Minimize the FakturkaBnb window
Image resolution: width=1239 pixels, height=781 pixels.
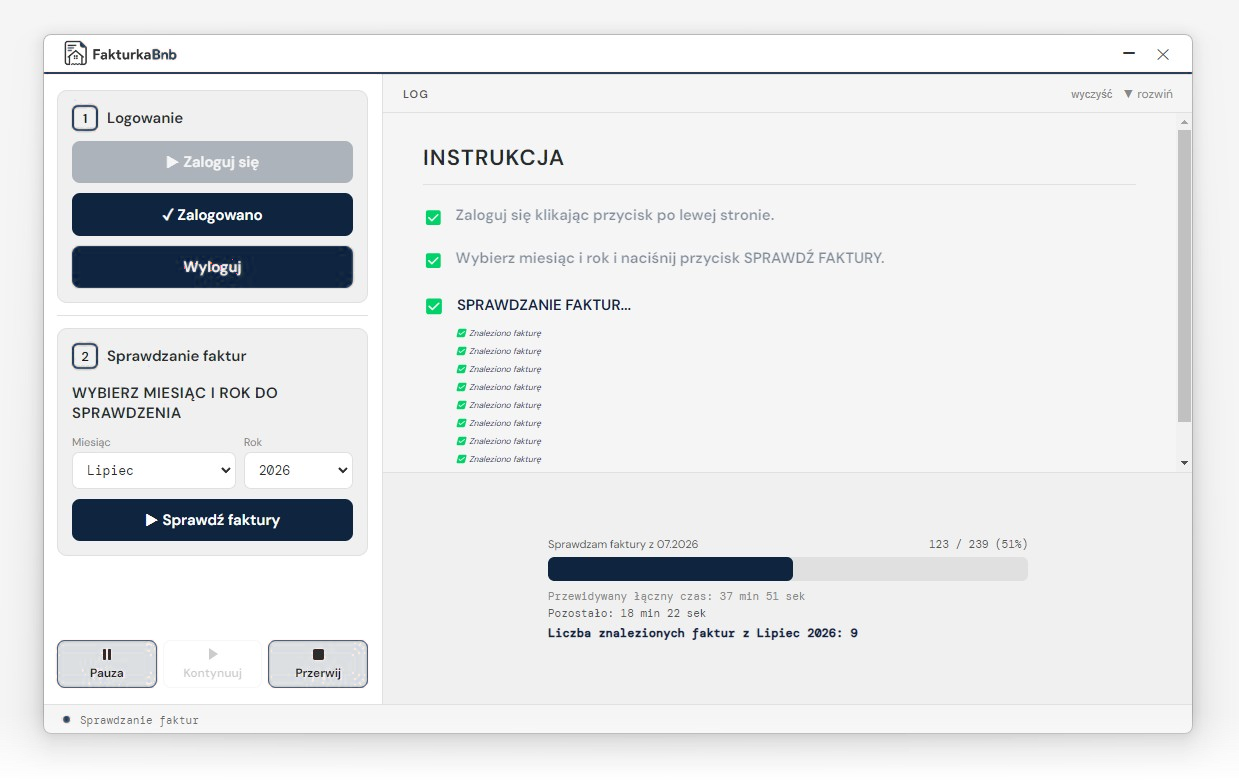pyautogui.click(x=1129, y=54)
